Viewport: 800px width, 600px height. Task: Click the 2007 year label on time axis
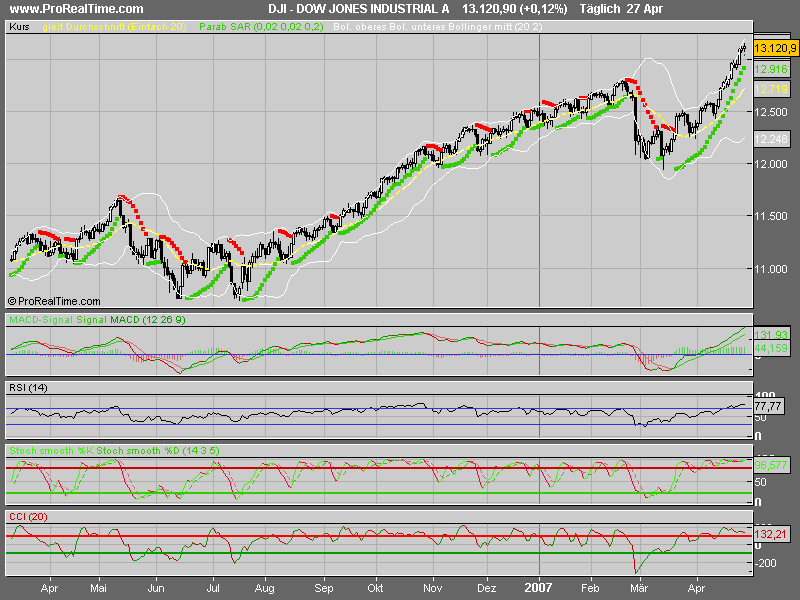pyautogui.click(x=539, y=588)
